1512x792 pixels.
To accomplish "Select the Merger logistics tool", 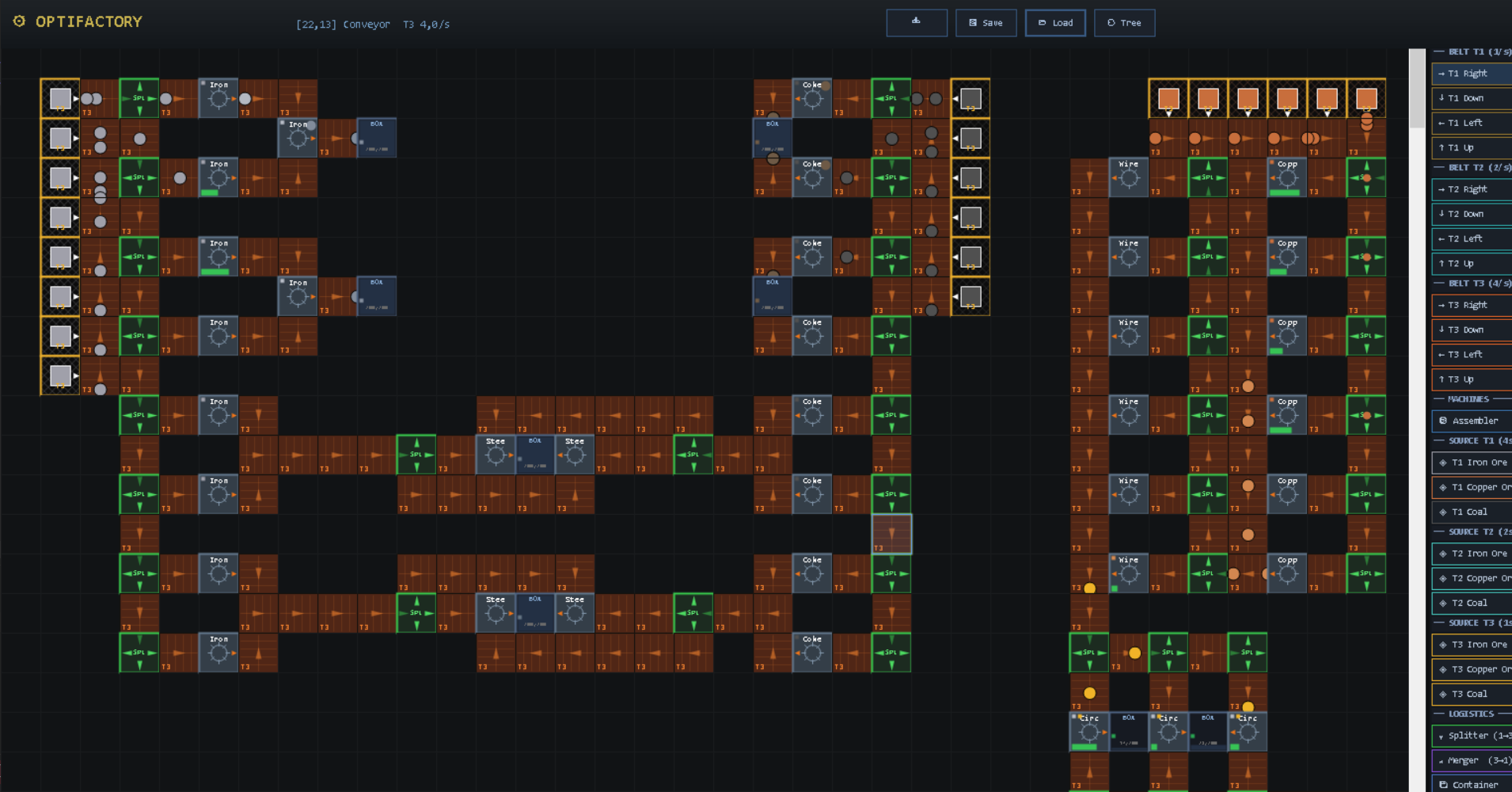I will point(1472,760).
